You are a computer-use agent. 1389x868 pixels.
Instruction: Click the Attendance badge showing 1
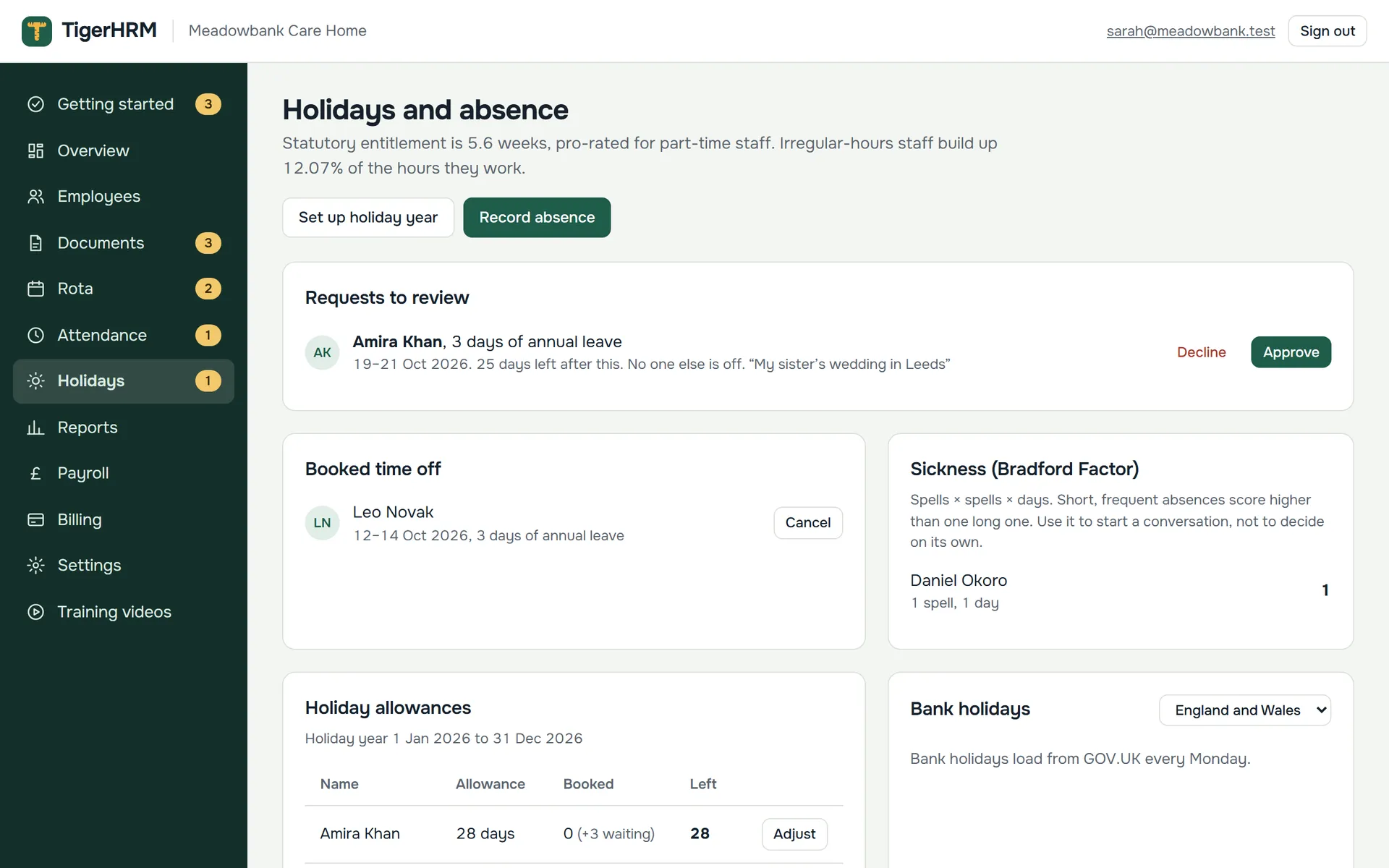(208, 335)
